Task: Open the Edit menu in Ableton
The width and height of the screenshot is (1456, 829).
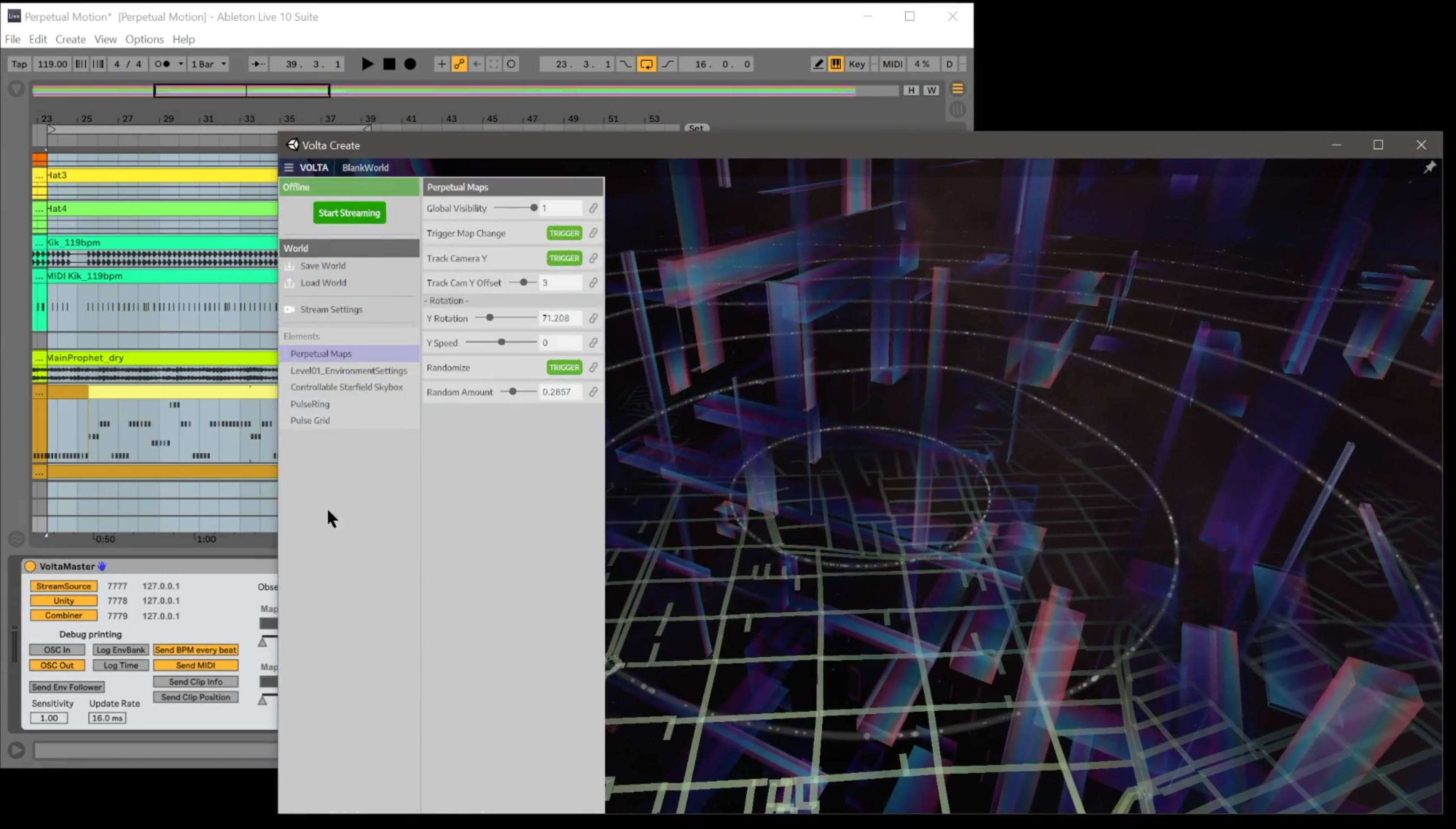Action: [38, 39]
